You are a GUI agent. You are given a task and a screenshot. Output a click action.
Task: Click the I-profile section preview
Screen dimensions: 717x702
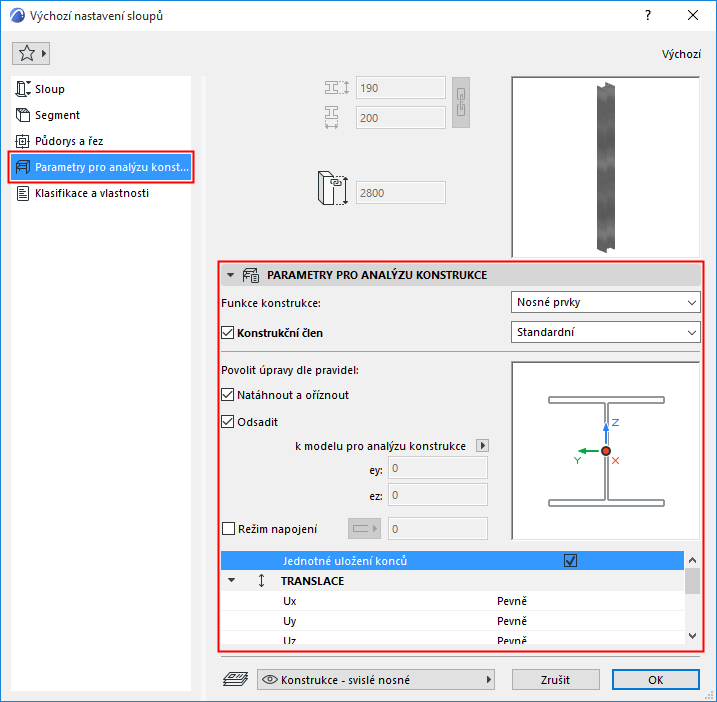605,451
